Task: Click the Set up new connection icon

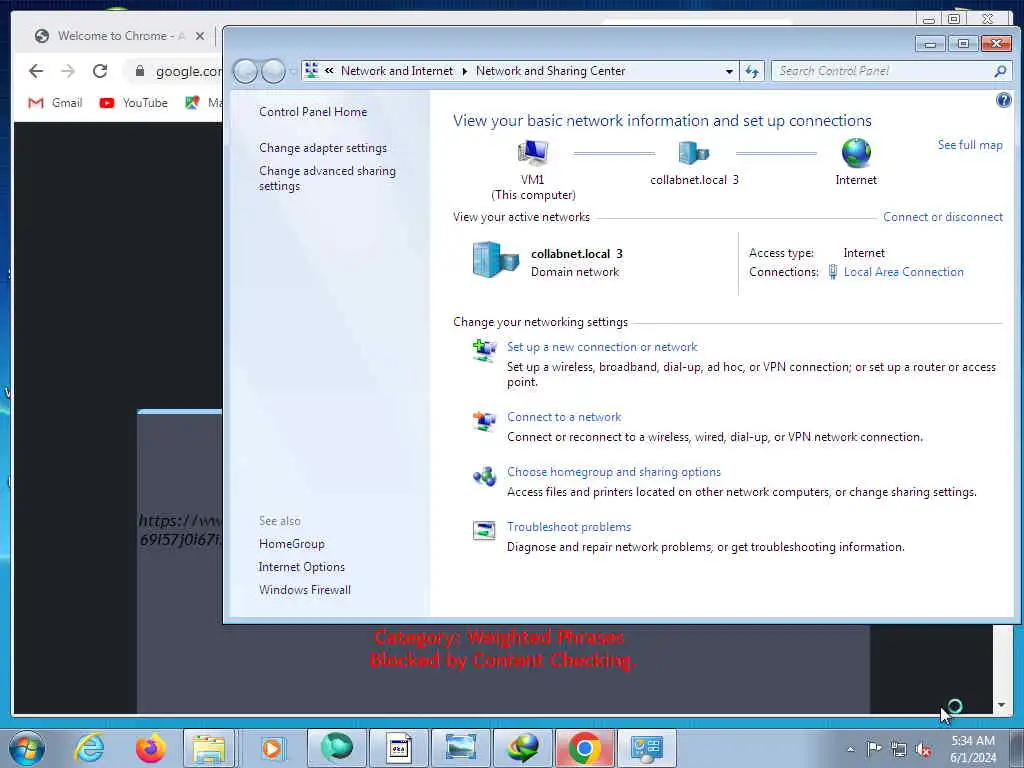Action: (x=484, y=350)
